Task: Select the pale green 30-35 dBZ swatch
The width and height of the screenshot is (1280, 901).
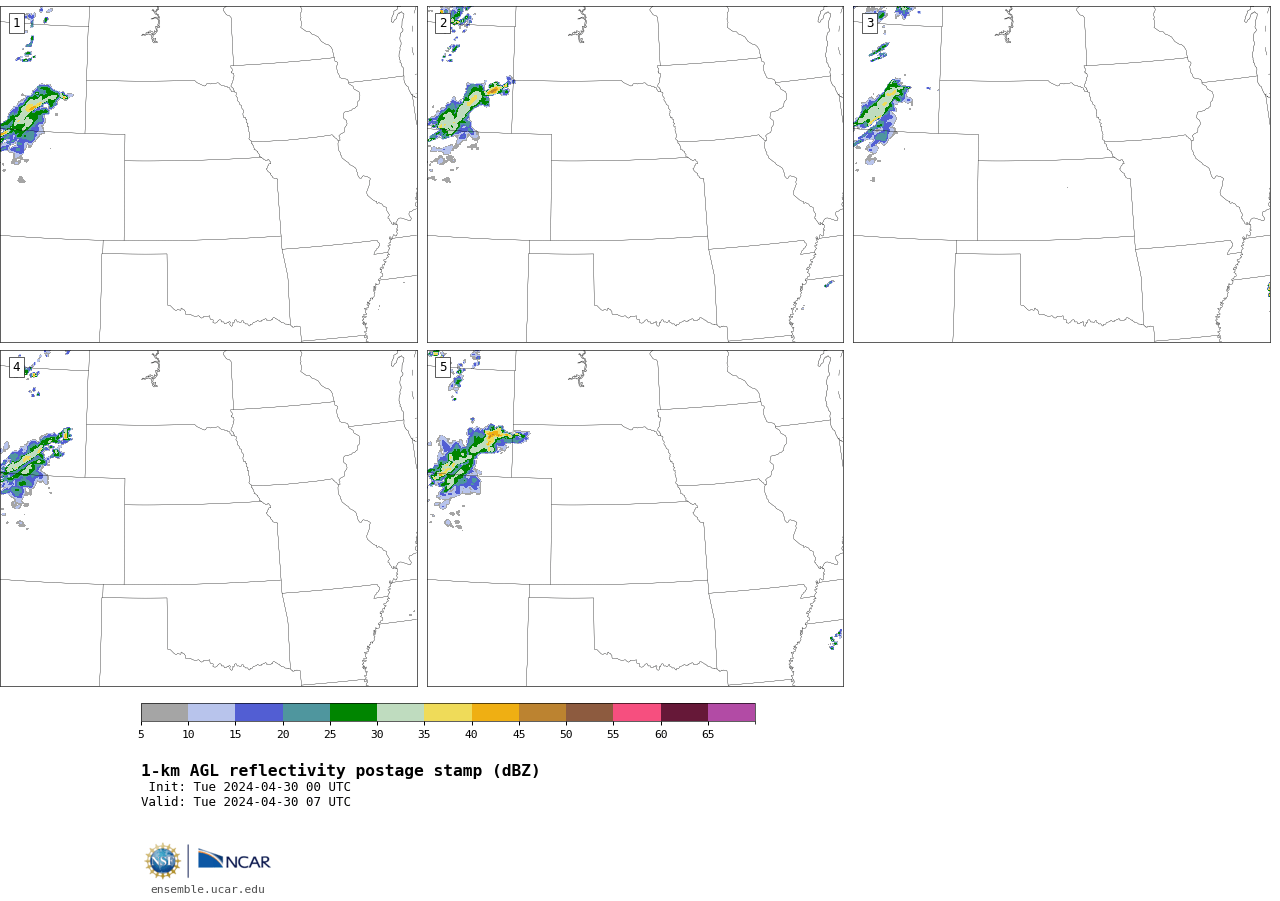Action: click(401, 712)
